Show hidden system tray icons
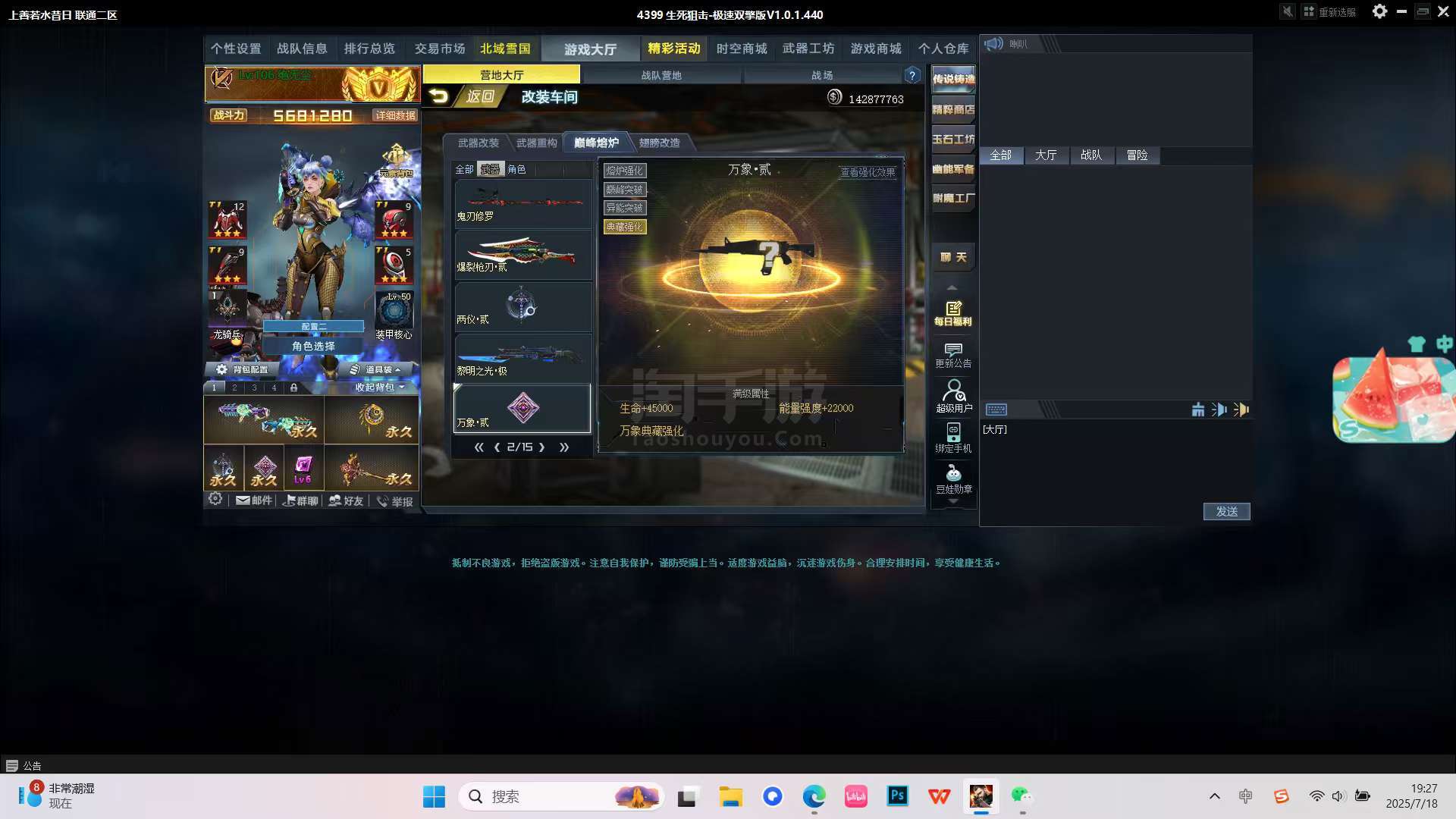Viewport: 1456px width, 819px height. coord(1215,796)
